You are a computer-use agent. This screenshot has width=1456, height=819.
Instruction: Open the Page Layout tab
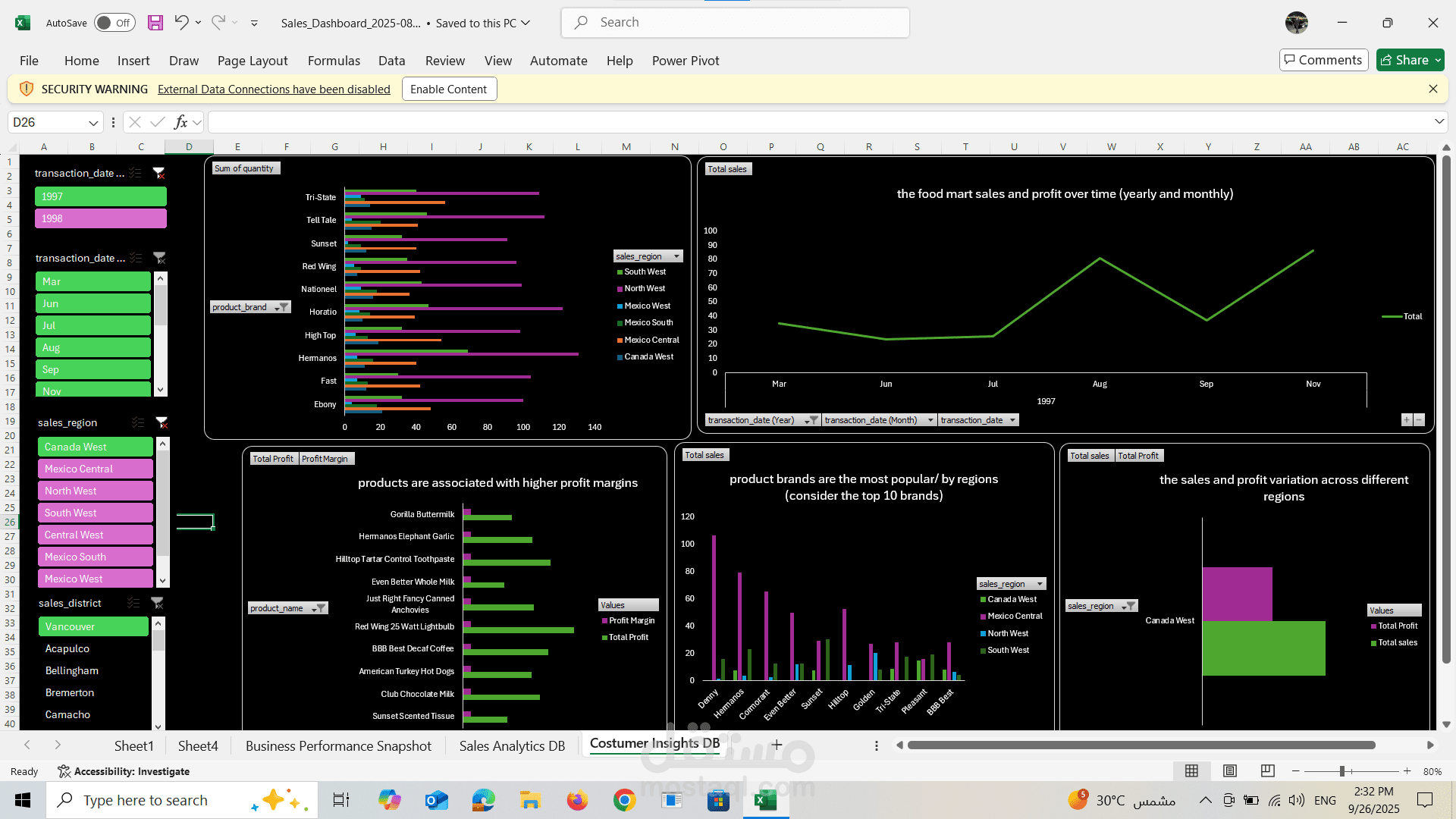[253, 61]
